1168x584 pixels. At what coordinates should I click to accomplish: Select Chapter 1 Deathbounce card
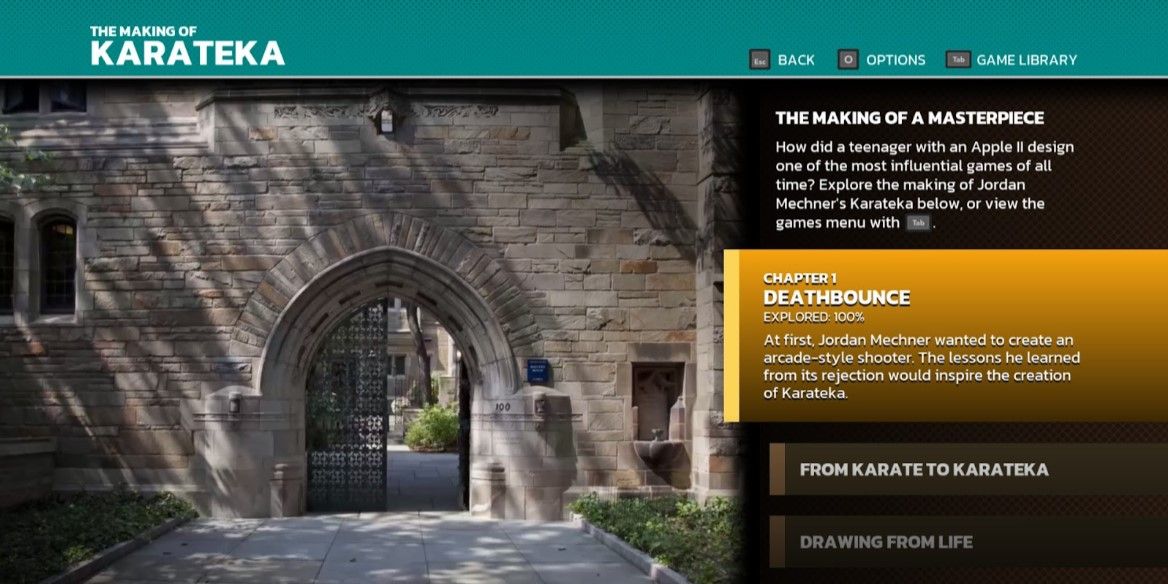[946, 336]
